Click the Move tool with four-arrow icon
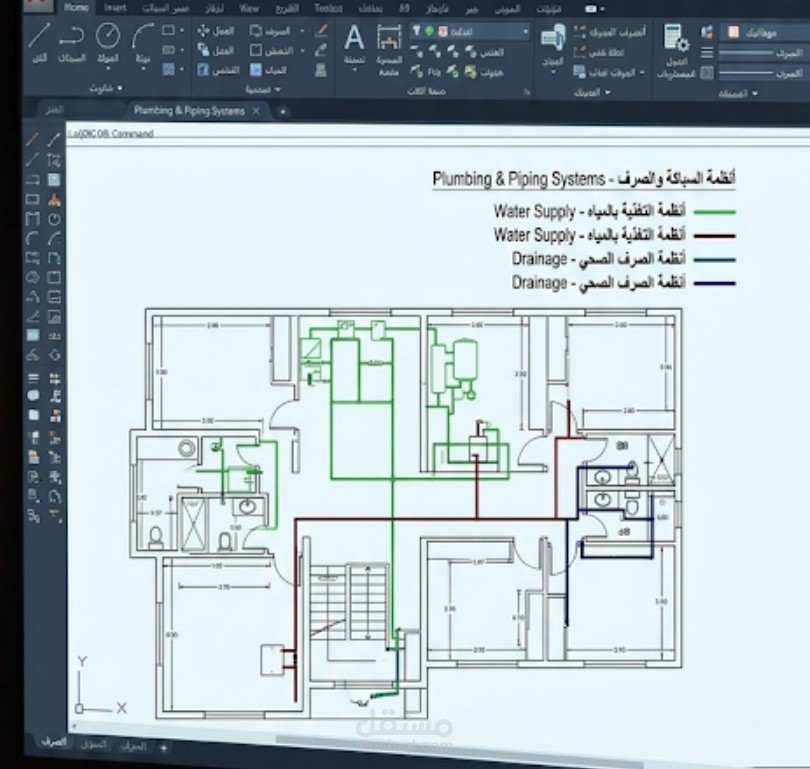 coord(203,31)
